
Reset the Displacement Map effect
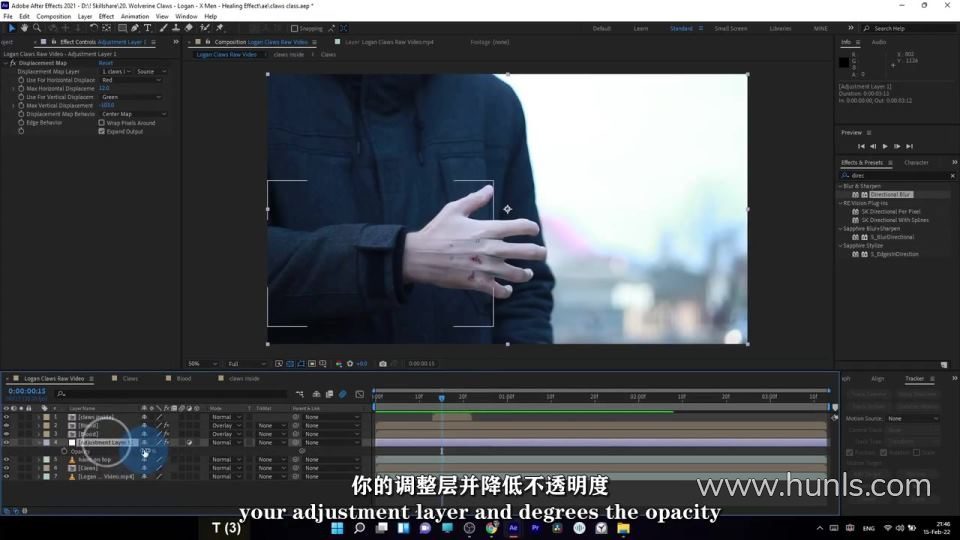click(105, 62)
